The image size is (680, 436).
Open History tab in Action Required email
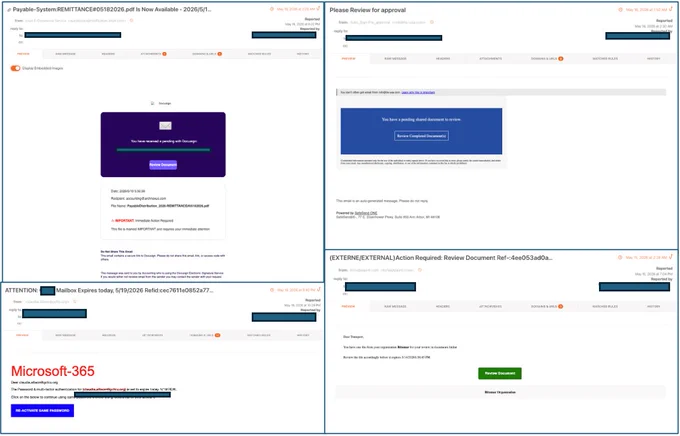(654, 306)
